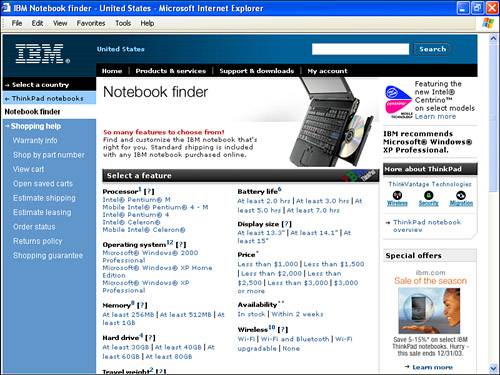Click the IBM logo
The width and height of the screenshot is (500, 375).
pyautogui.click(x=42, y=53)
